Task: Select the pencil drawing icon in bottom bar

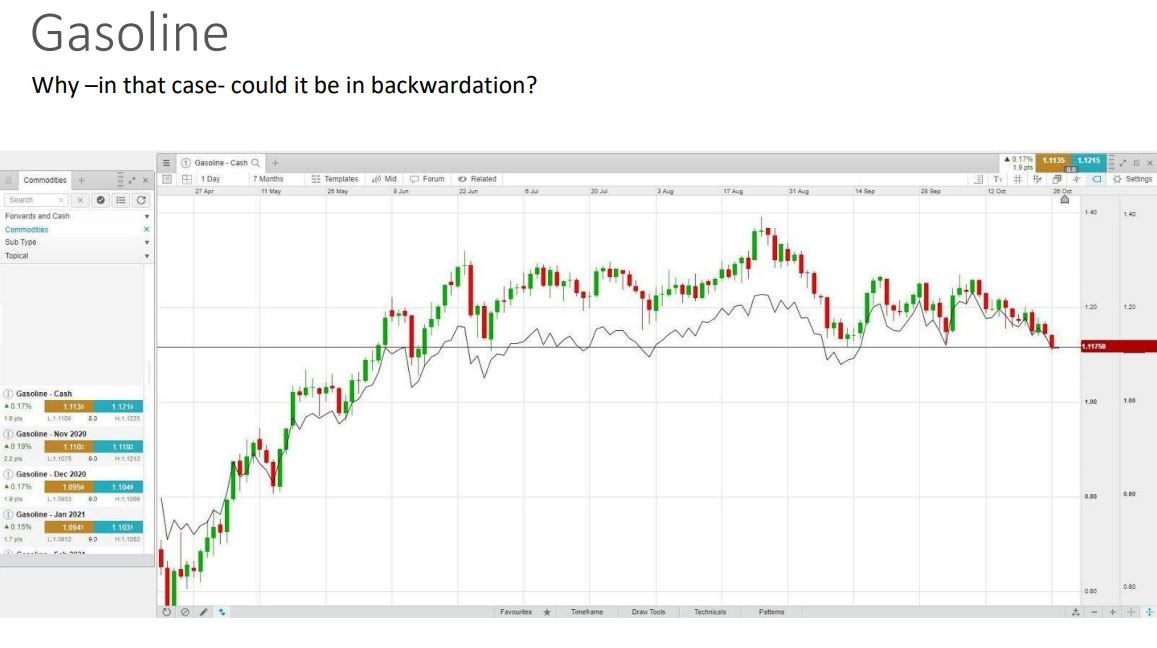Action: [203, 611]
